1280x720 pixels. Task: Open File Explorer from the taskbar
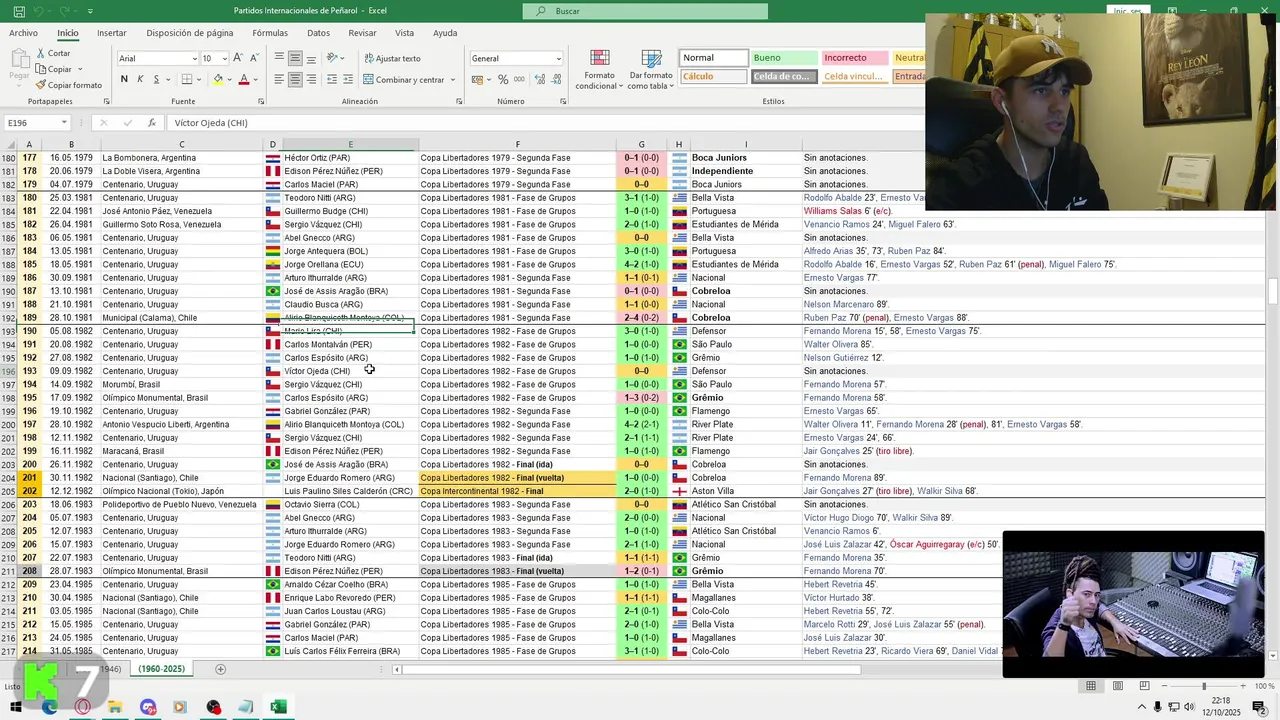[x=115, y=707]
